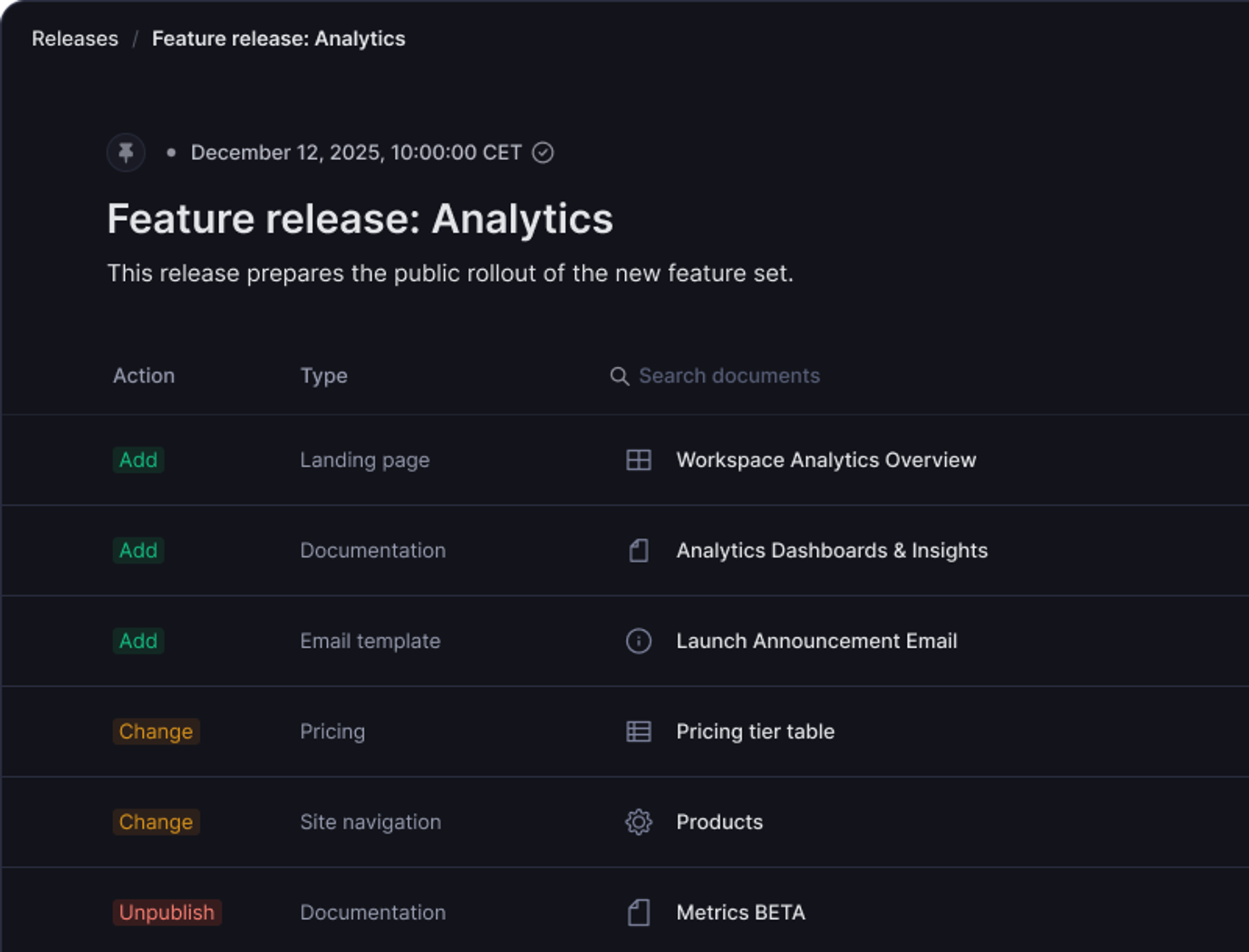Click the Workspace Analytics Overview grid icon

click(x=638, y=460)
